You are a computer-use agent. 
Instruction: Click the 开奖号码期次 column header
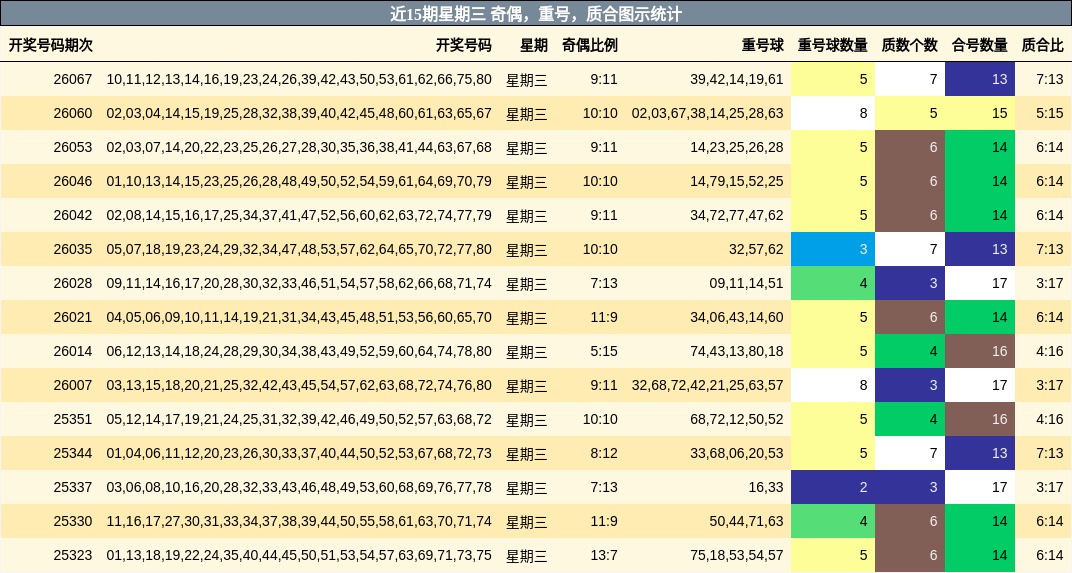tap(51, 45)
